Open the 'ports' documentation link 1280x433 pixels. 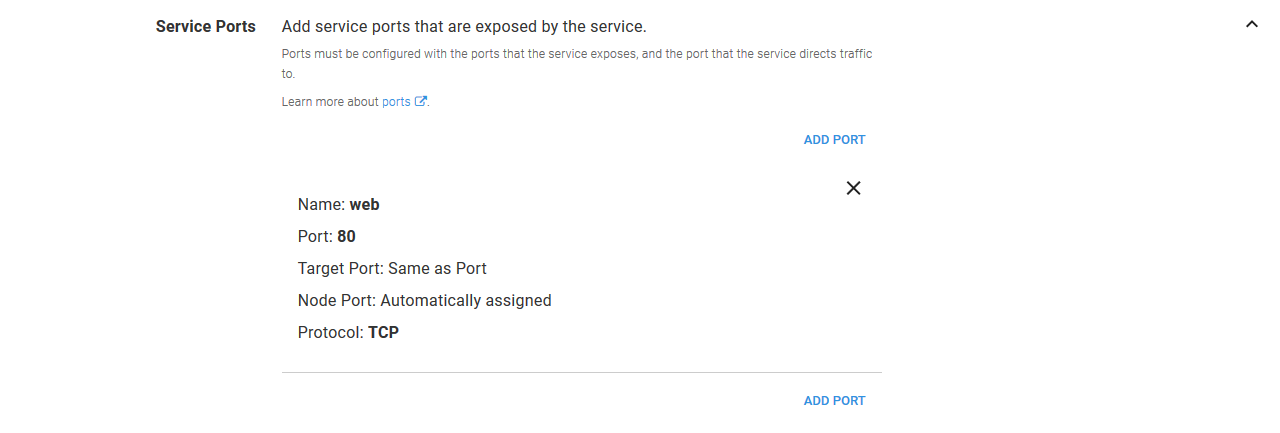click(396, 102)
